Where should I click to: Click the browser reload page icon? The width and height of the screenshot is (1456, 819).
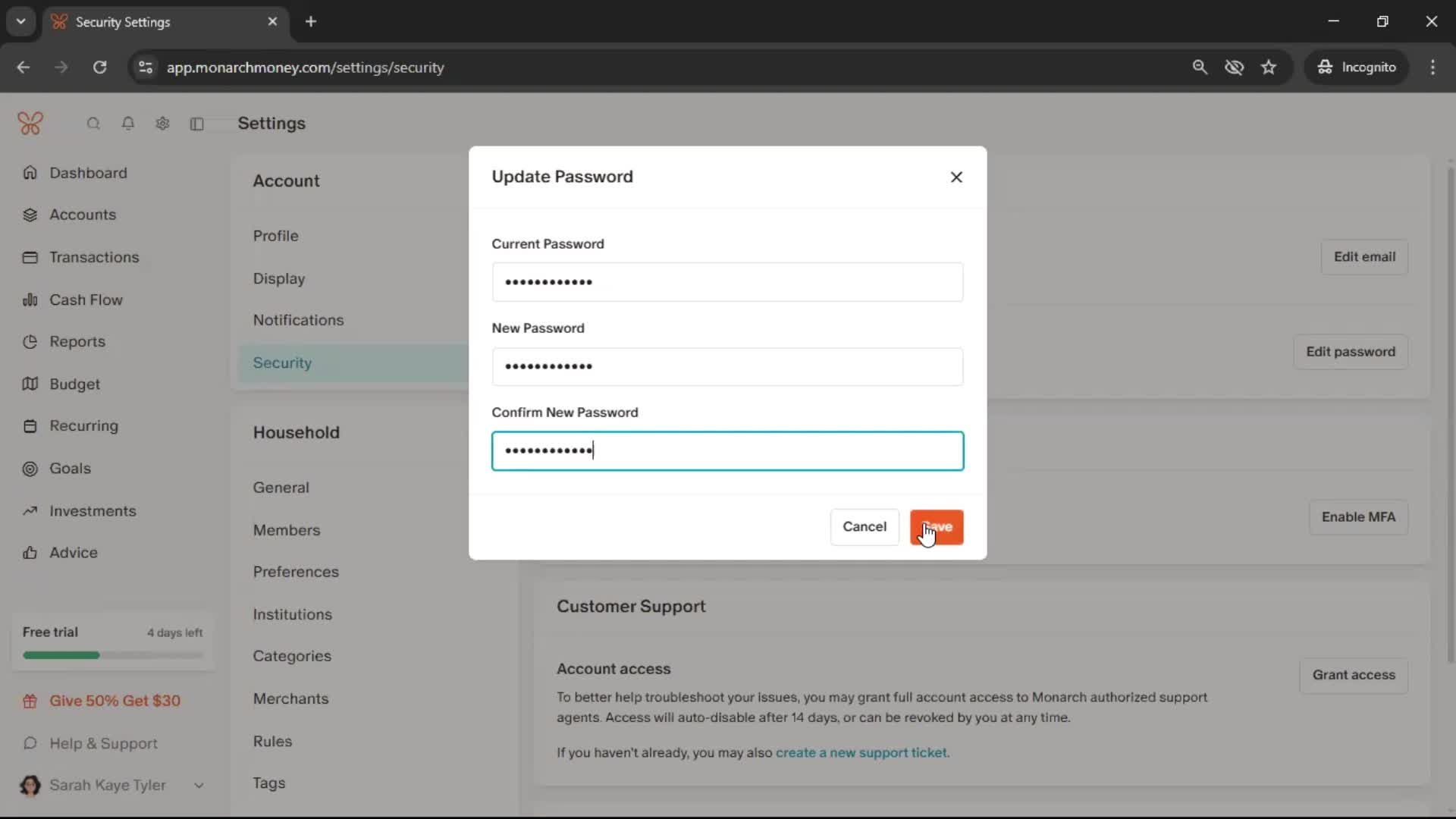coord(99,67)
